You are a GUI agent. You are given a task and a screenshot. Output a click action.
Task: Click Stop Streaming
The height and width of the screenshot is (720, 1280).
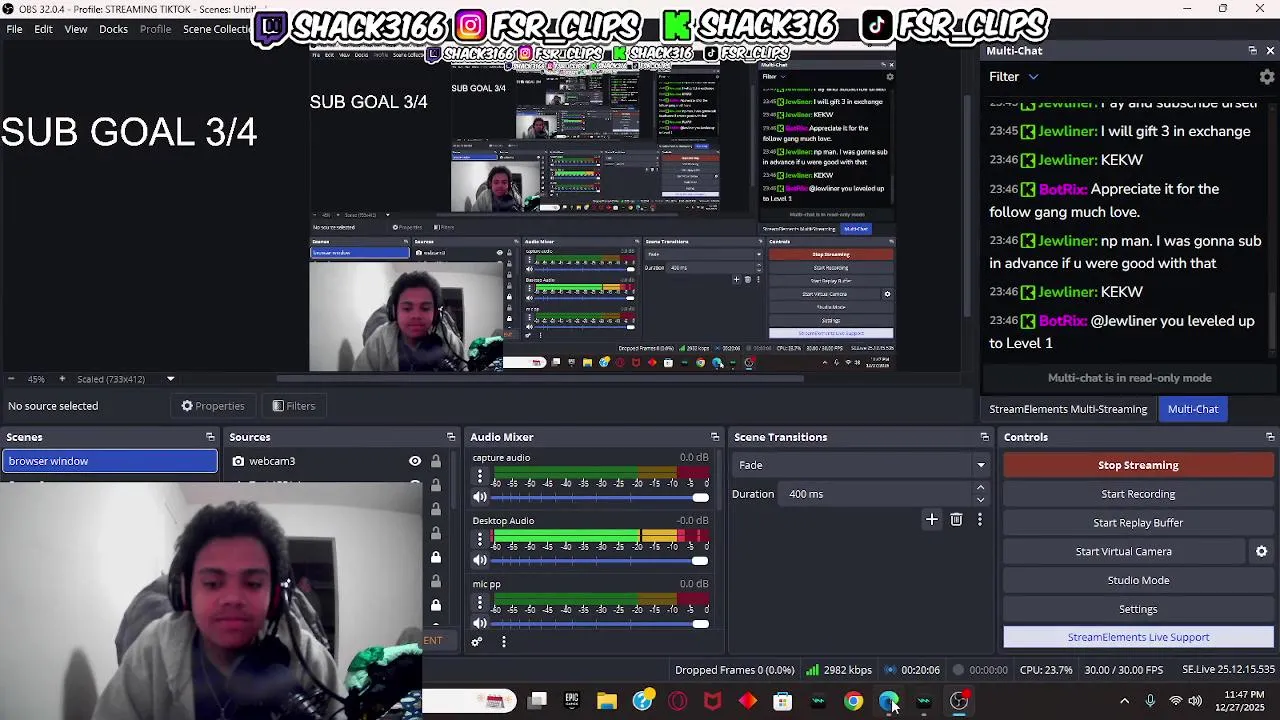coord(1138,465)
